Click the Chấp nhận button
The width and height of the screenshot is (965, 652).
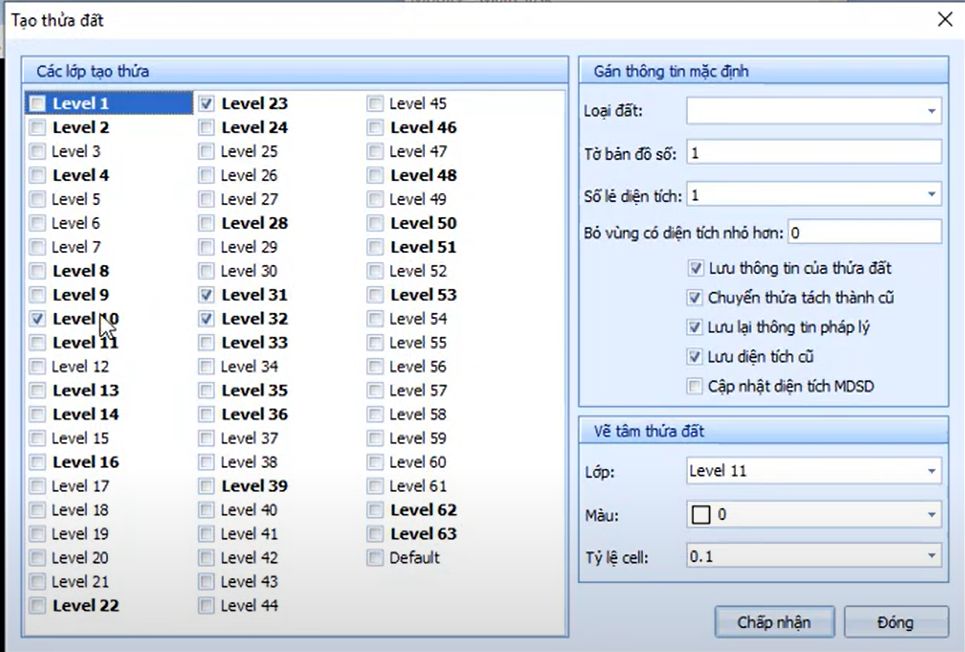774,622
